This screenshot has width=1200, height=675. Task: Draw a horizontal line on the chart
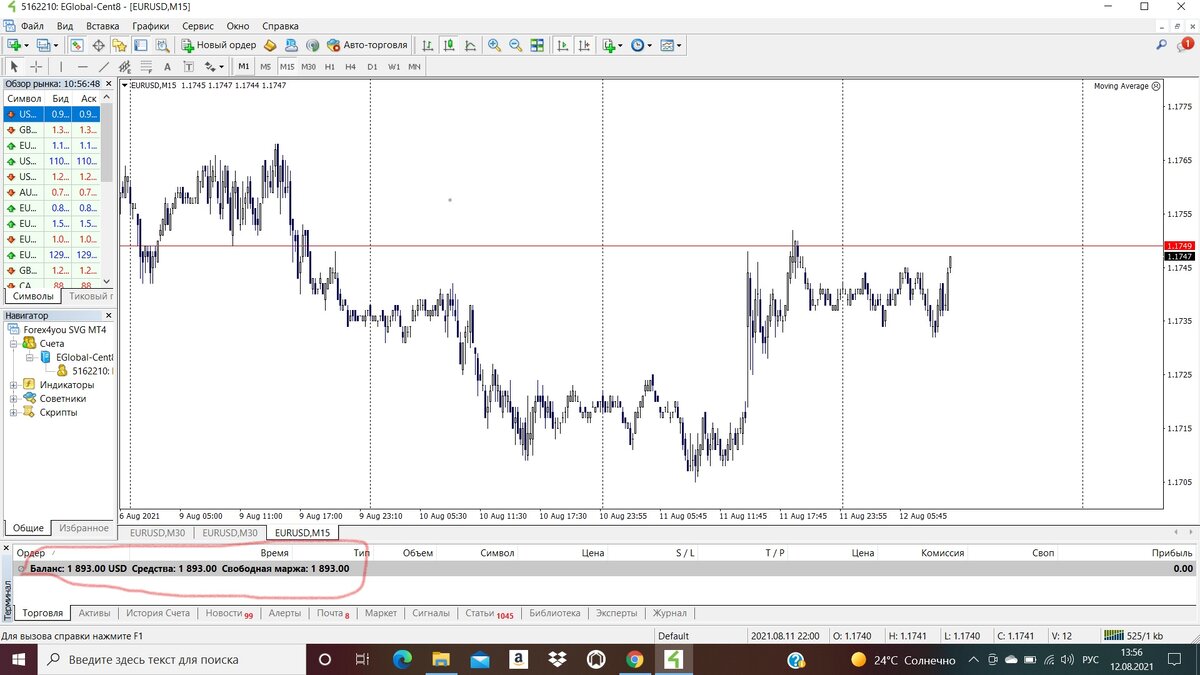[83, 67]
